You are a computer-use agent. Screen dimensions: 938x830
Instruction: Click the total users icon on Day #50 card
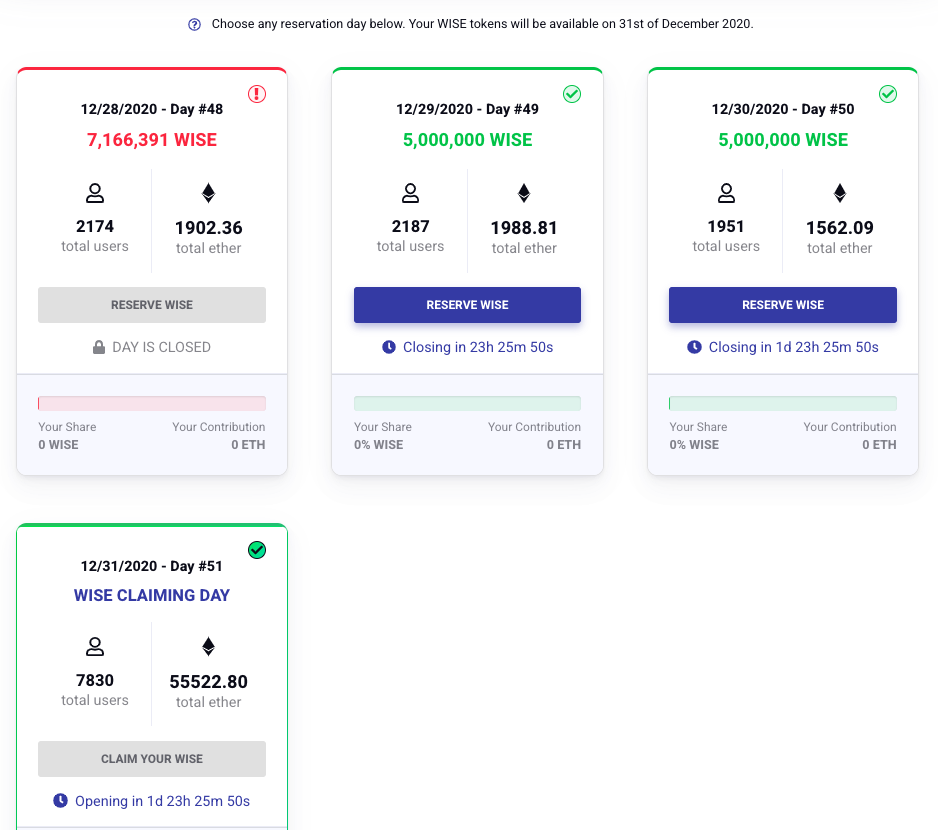click(x=726, y=192)
